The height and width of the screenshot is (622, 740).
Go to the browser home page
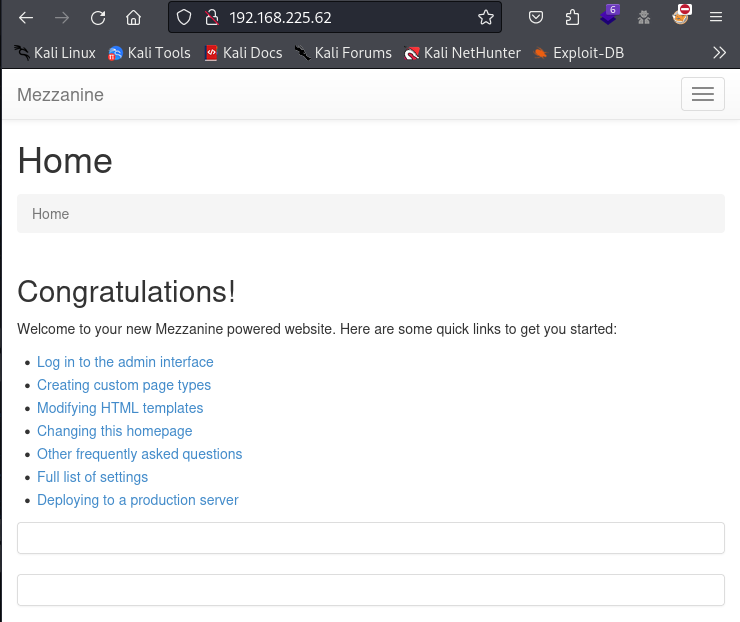pos(133,17)
